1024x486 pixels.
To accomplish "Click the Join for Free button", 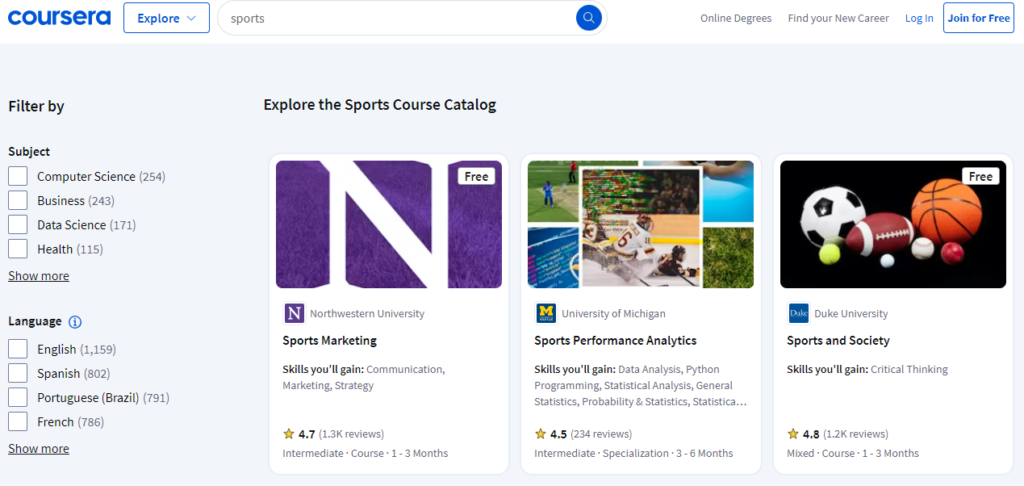I will point(978,18).
